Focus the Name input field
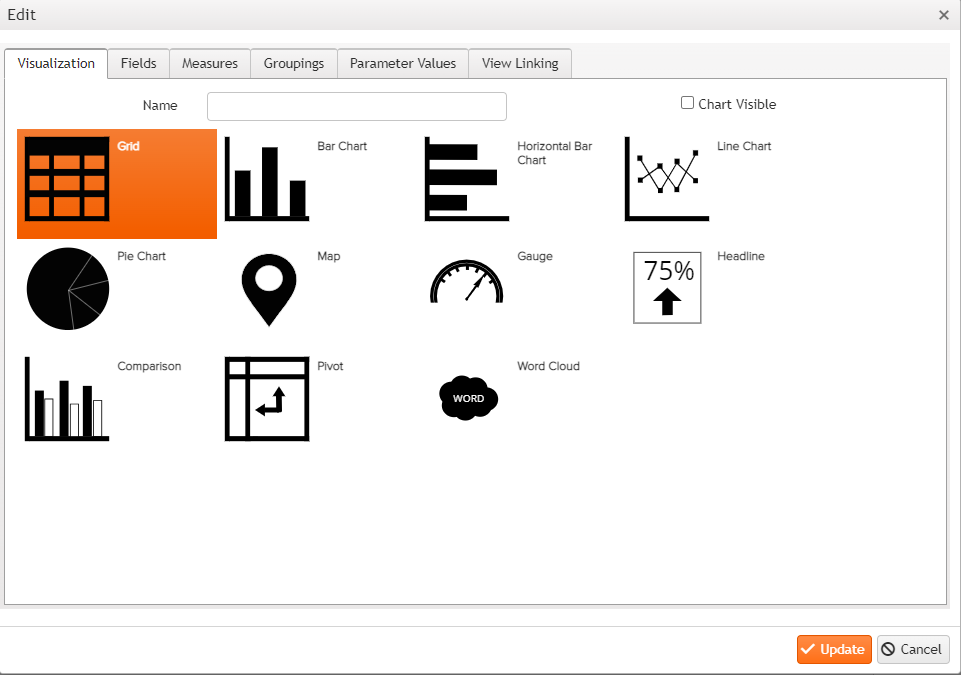961x675 pixels. click(357, 107)
